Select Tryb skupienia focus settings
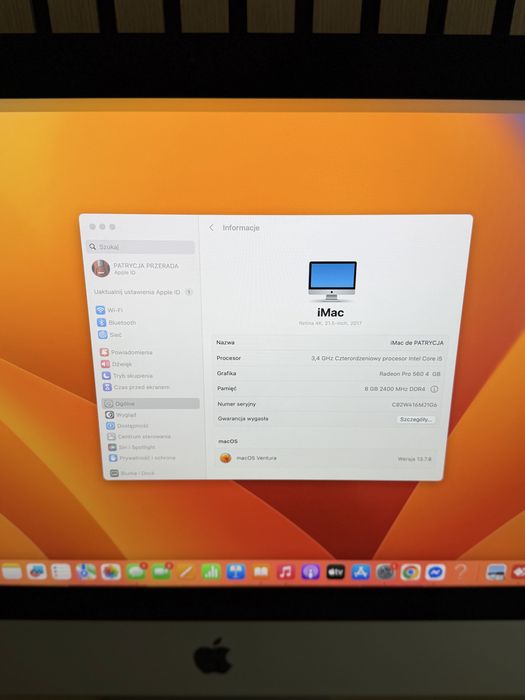525x700 pixels. 128,376
